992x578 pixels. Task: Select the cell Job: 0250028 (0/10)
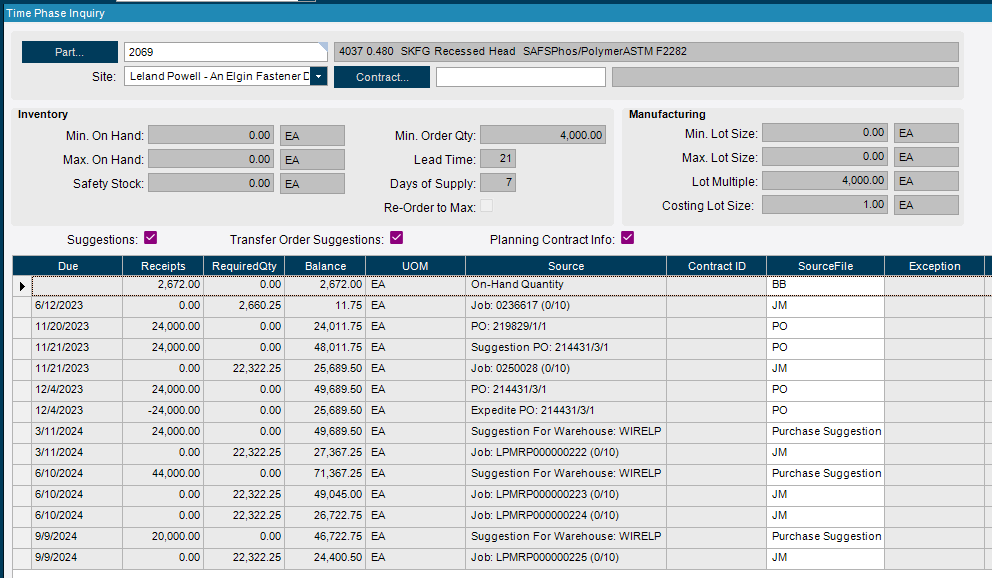click(x=566, y=368)
